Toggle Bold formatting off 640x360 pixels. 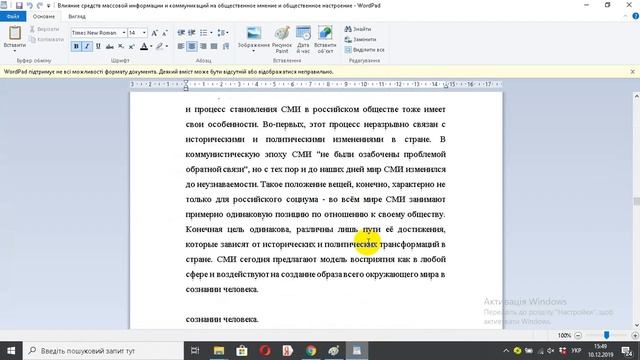click(x=76, y=47)
